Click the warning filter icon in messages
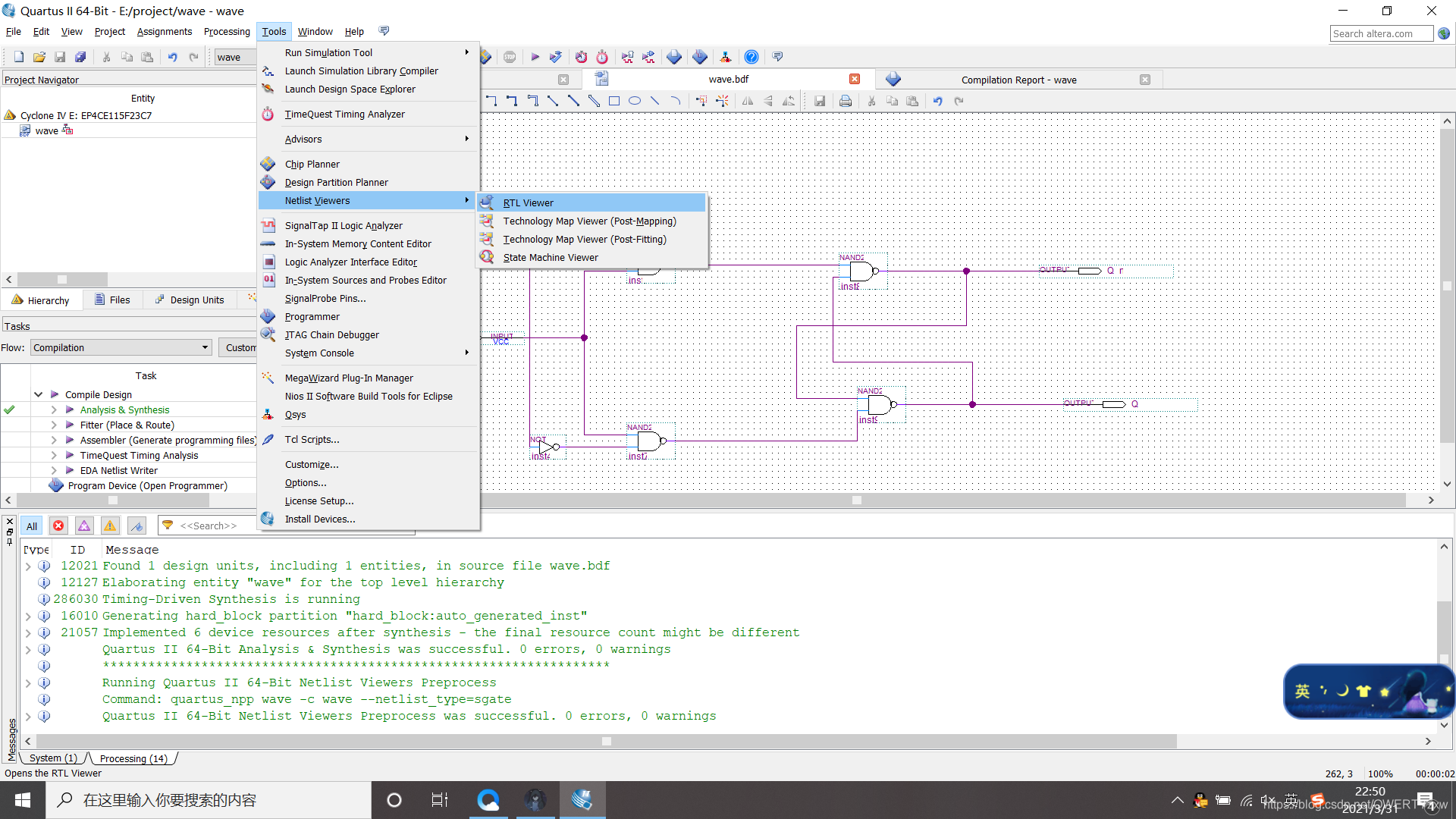Screen dimensions: 1456x819 tap(109, 525)
